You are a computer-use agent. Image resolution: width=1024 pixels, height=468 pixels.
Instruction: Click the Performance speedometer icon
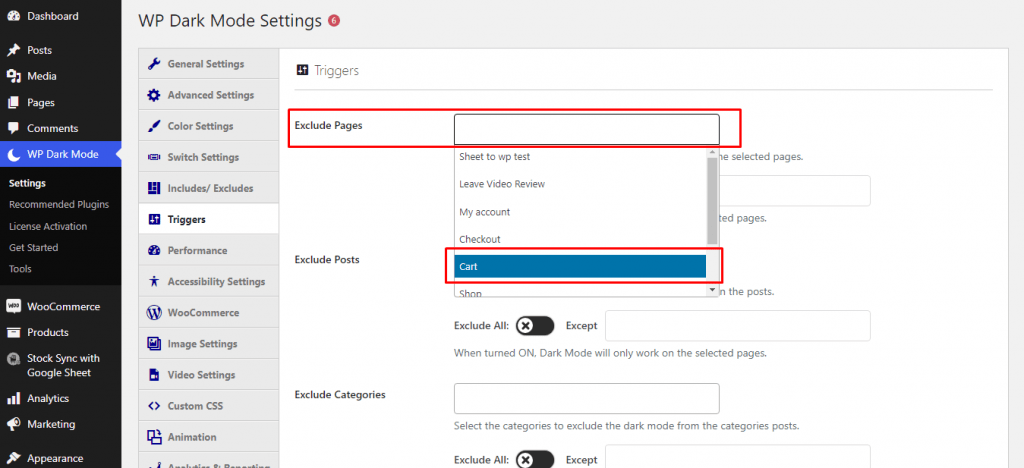click(154, 251)
